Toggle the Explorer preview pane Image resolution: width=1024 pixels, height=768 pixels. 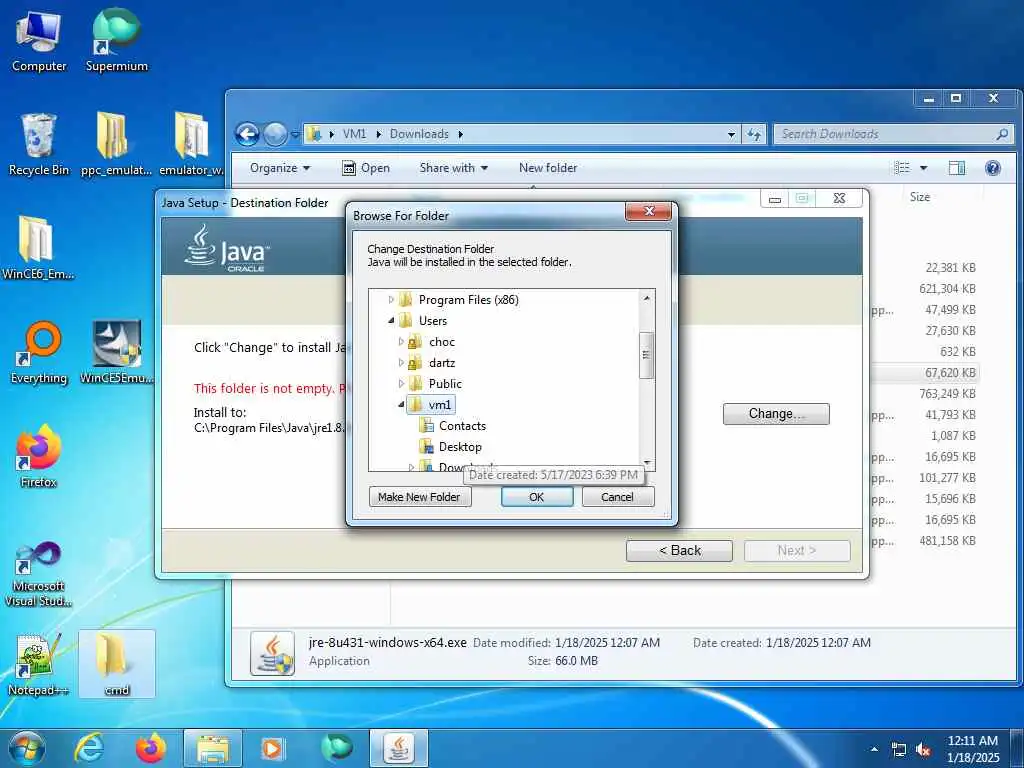click(957, 168)
